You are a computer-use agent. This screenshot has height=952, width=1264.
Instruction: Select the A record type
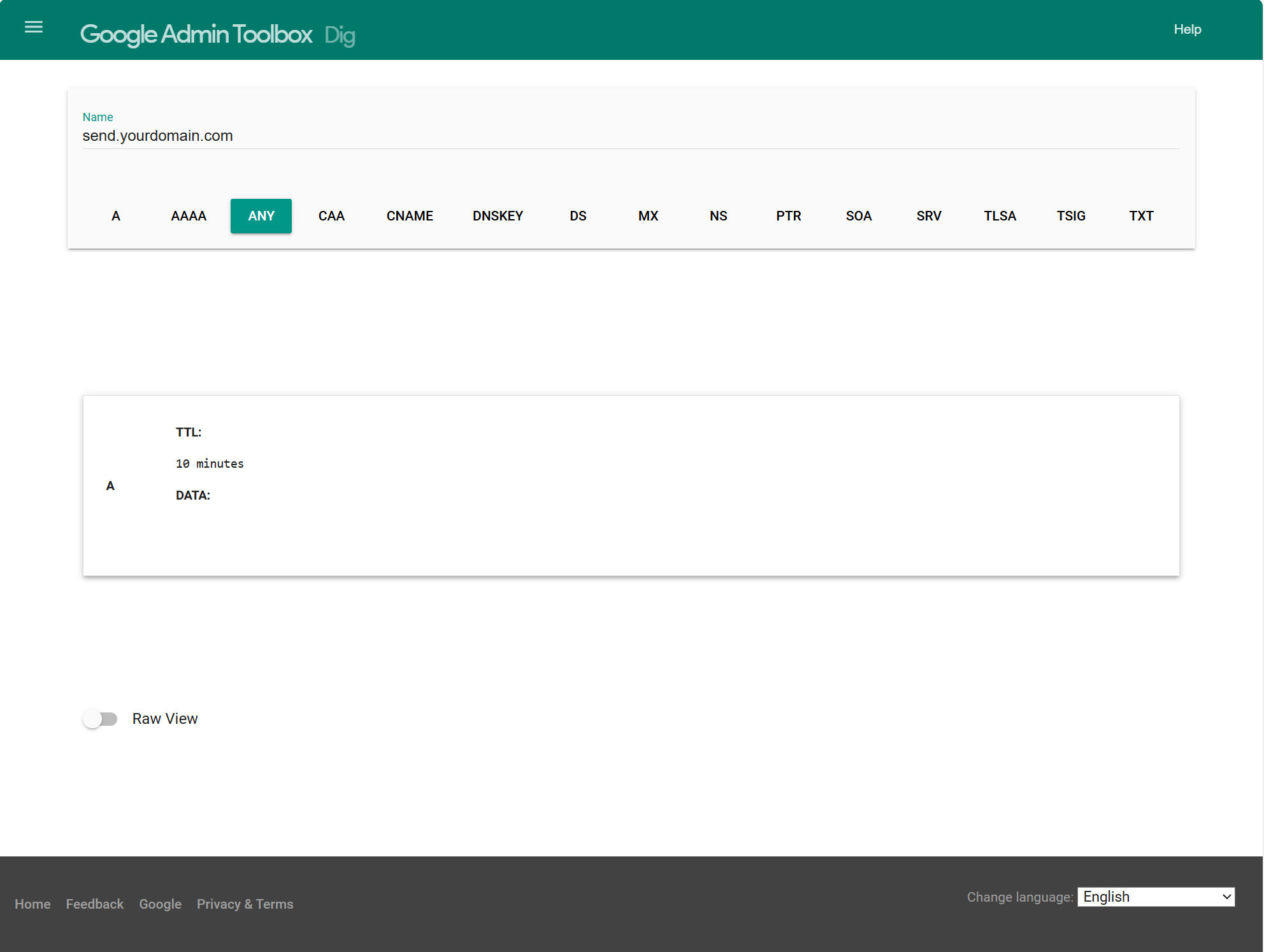click(x=116, y=216)
